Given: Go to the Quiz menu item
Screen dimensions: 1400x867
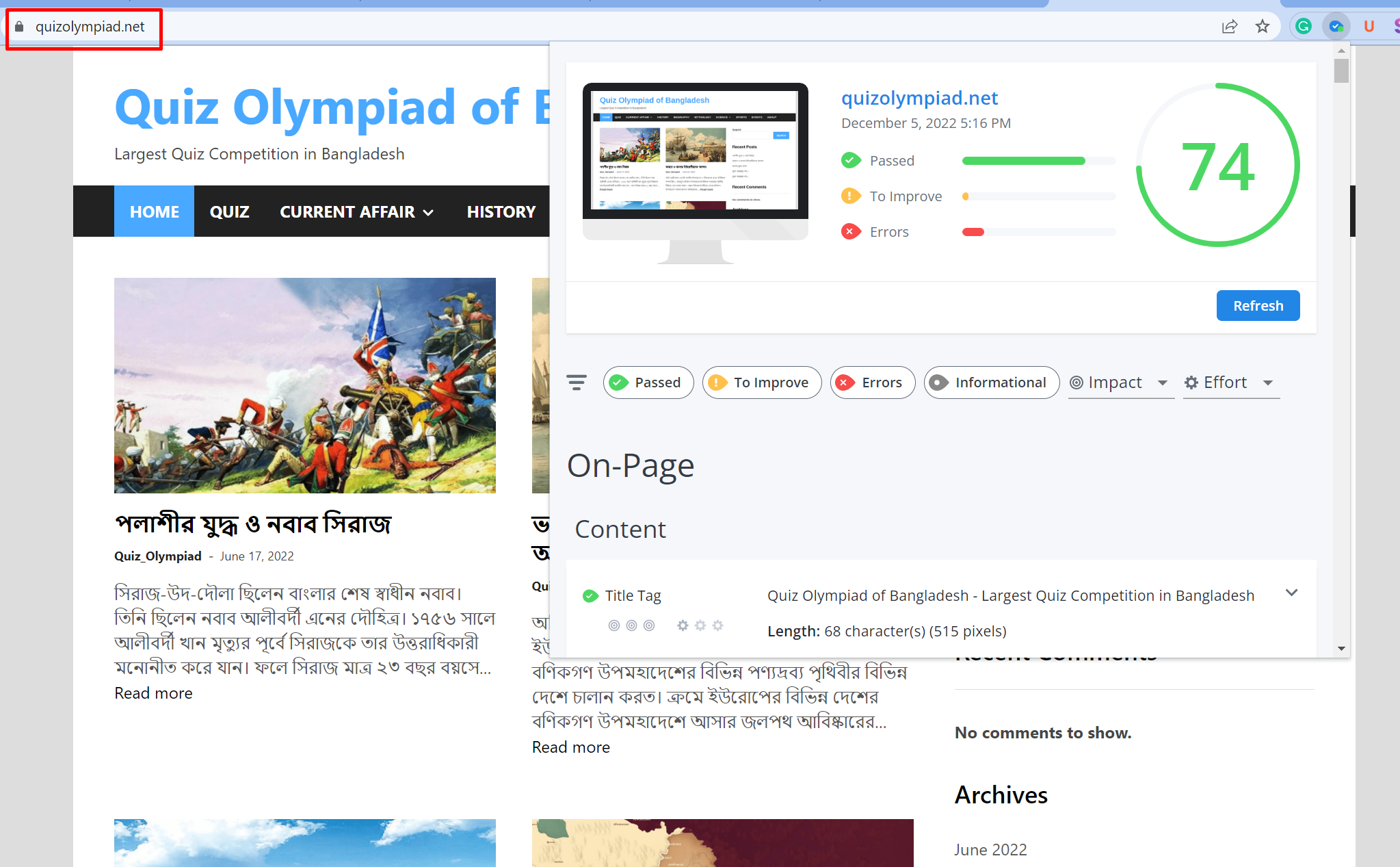Looking at the screenshot, I should point(229,211).
